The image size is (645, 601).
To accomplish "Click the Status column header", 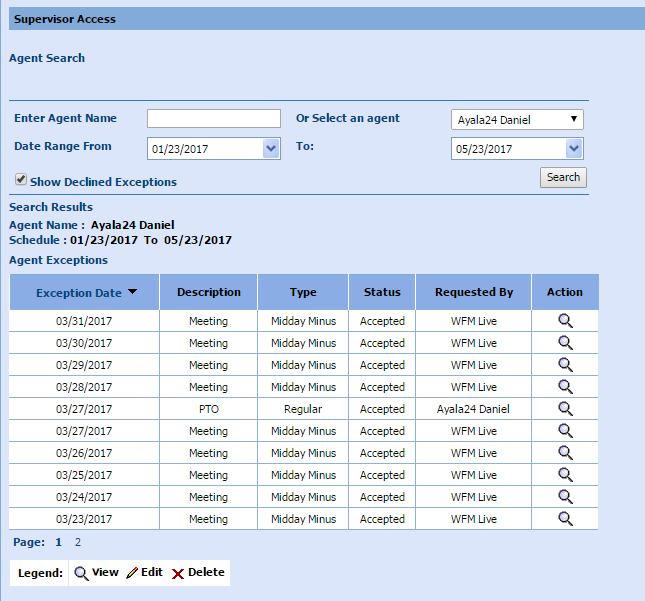I will [382, 292].
